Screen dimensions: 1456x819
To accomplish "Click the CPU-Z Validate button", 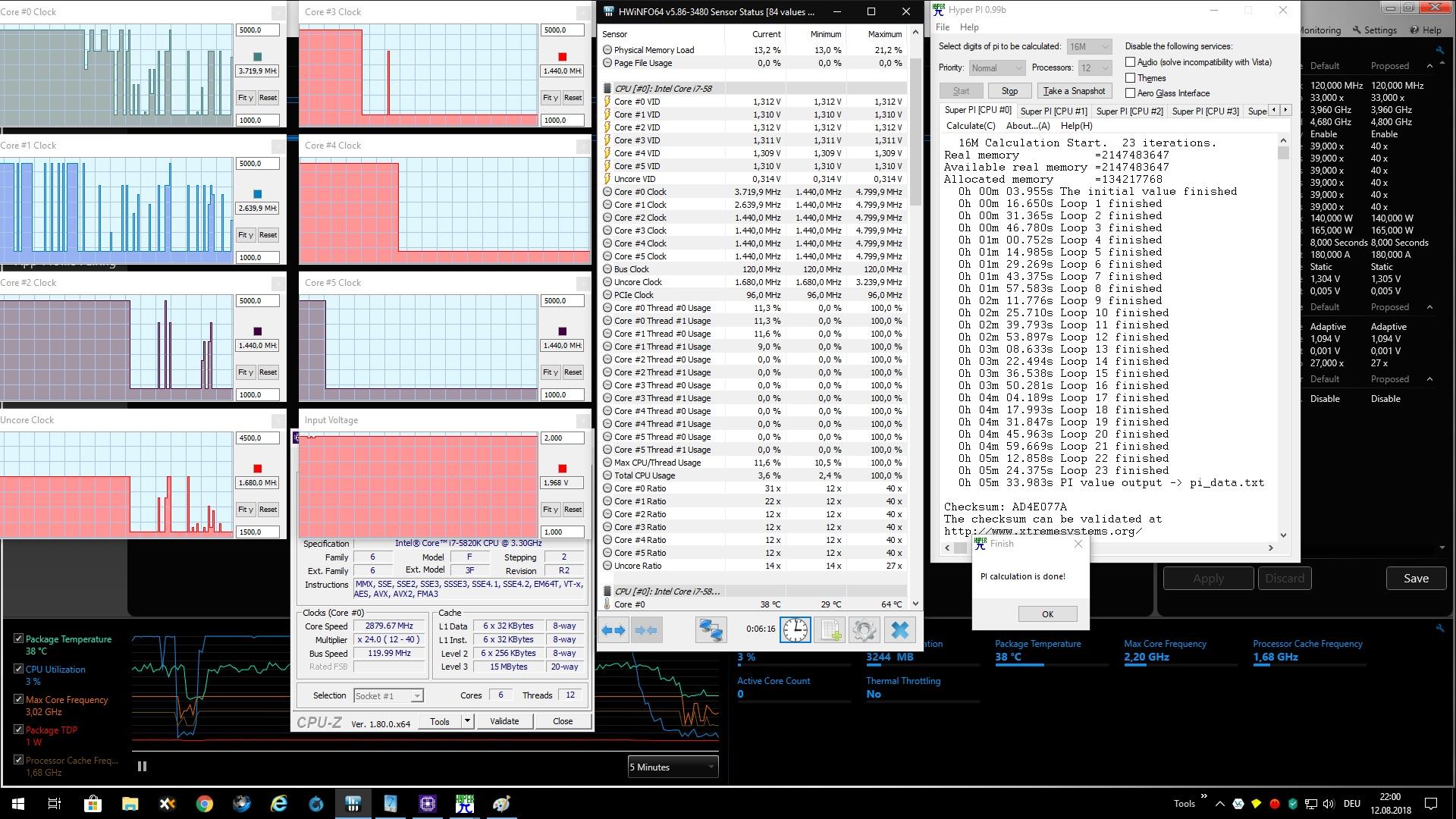I will click(504, 721).
